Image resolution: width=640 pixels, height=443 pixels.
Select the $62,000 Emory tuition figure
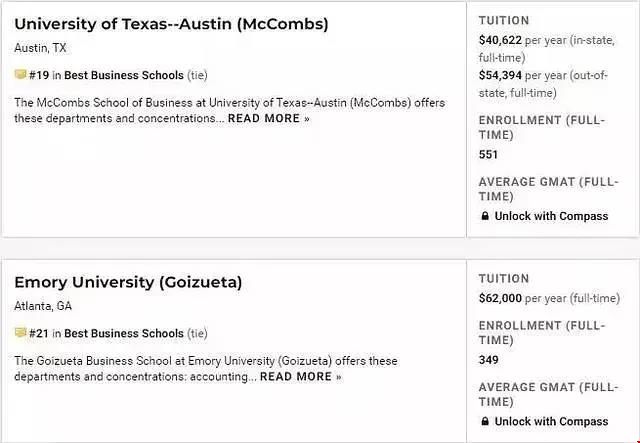pyautogui.click(x=500, y=298)
